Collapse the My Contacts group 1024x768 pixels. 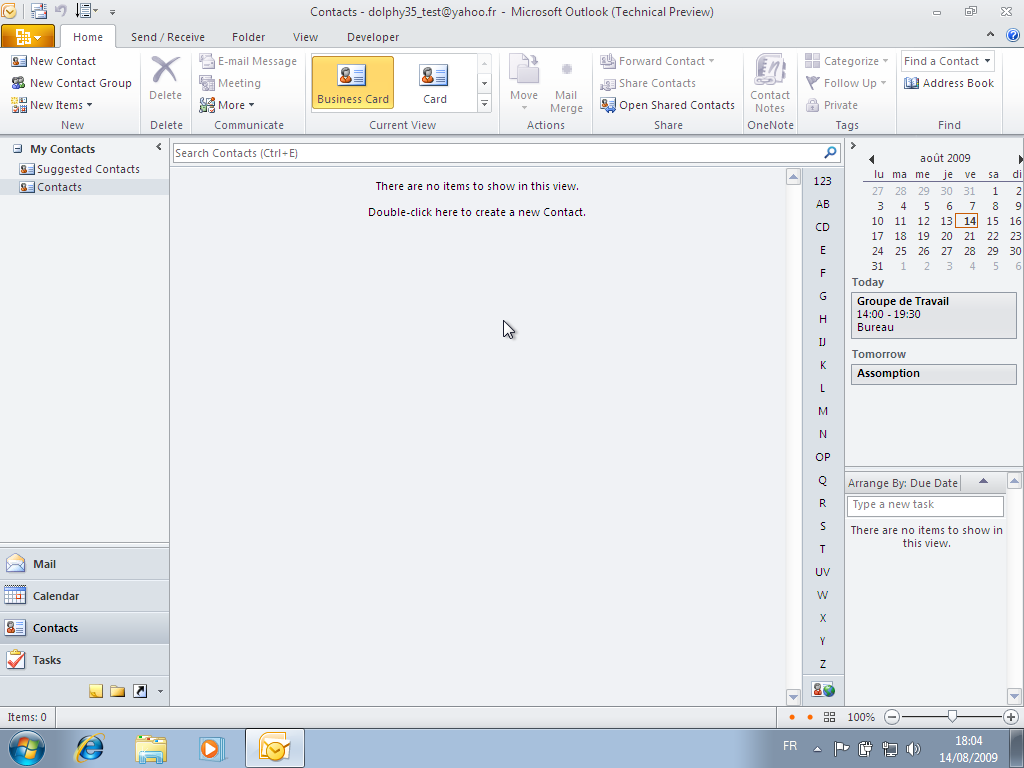click(18, 149)
